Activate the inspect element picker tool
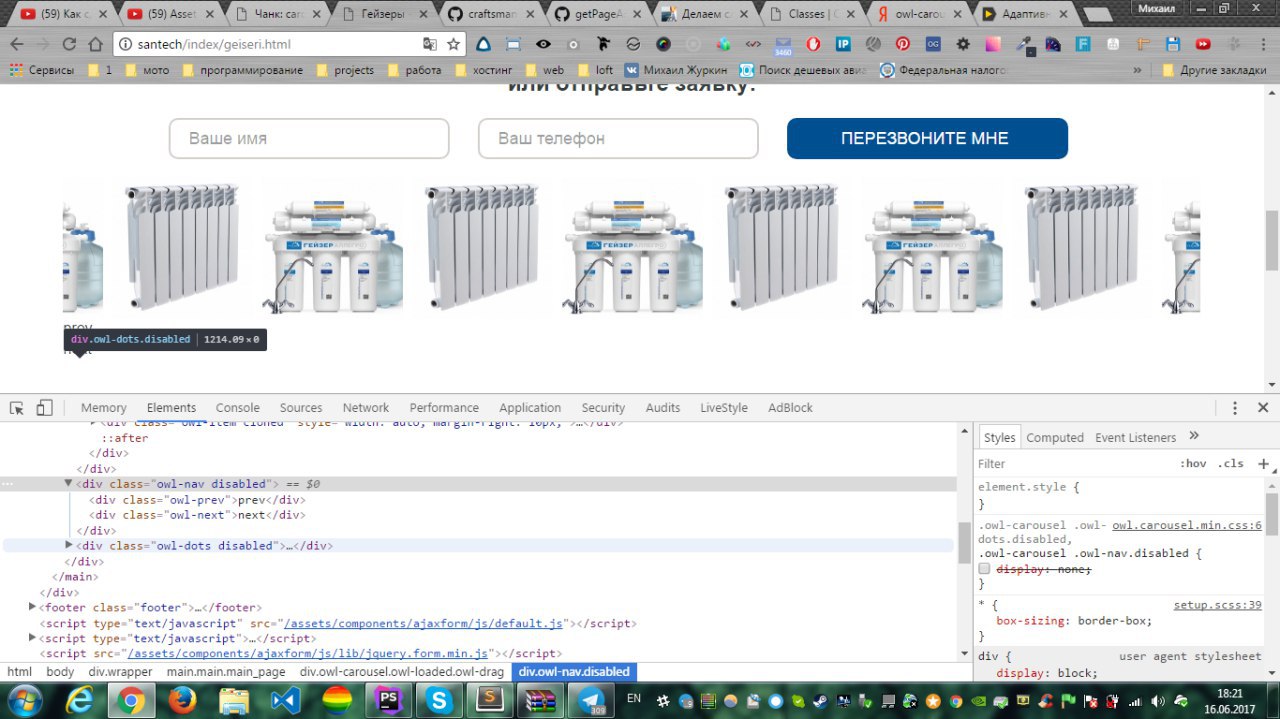Image resolution: width=1280 pixels, height=719 pixels. pos(17,408)
